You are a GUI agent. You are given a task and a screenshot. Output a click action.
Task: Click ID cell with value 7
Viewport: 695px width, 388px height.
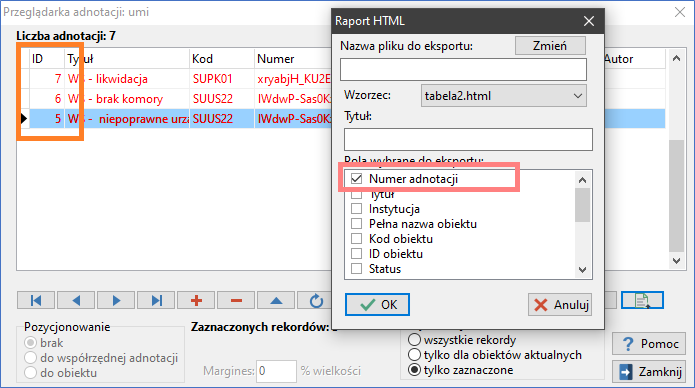[x=47, y=79]
